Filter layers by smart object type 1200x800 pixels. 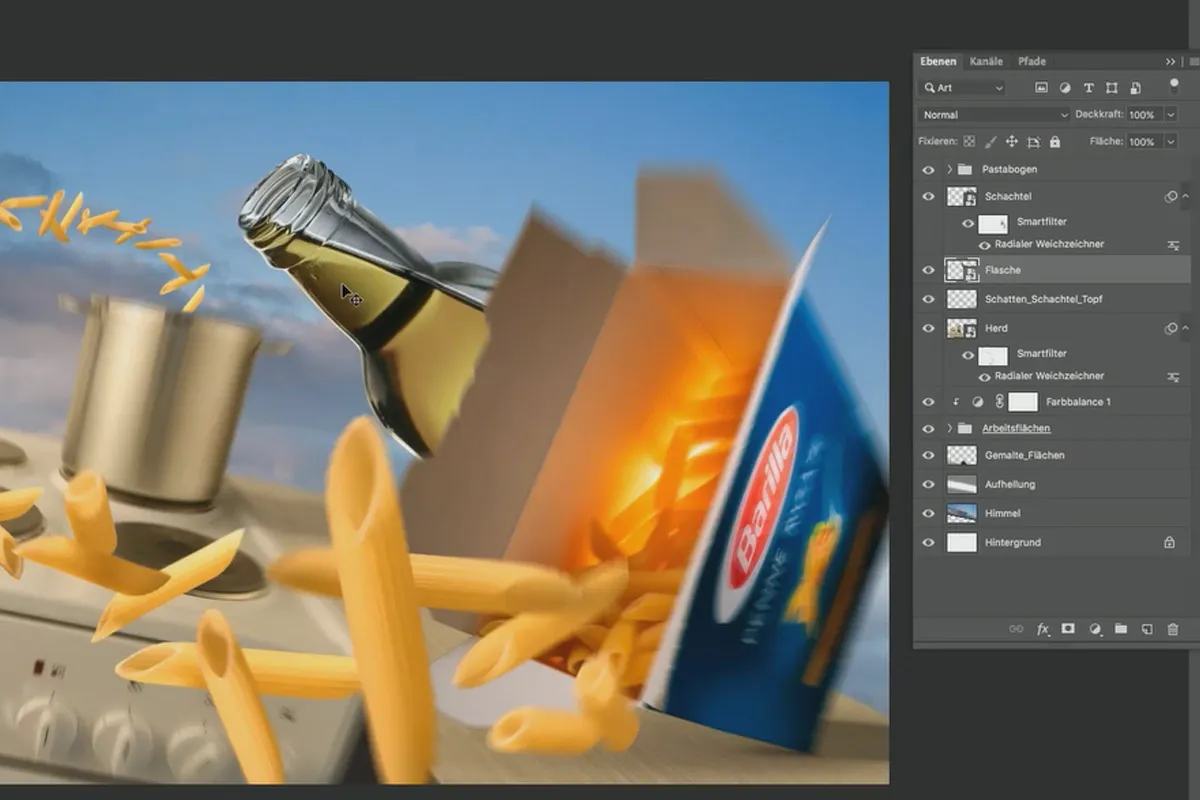coord(1135,88)
